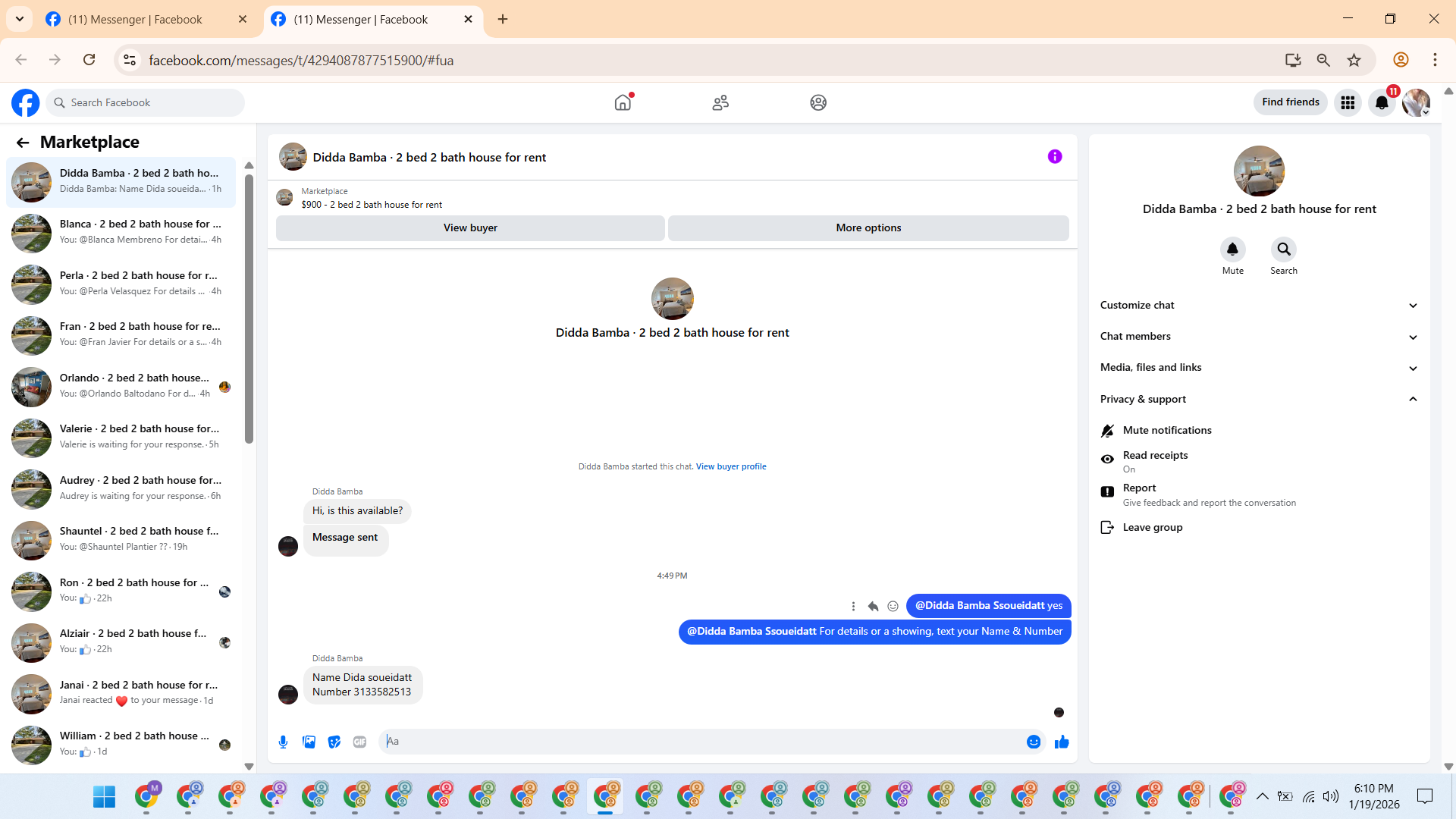Open the GIF picker icon

tap(359, 742)
